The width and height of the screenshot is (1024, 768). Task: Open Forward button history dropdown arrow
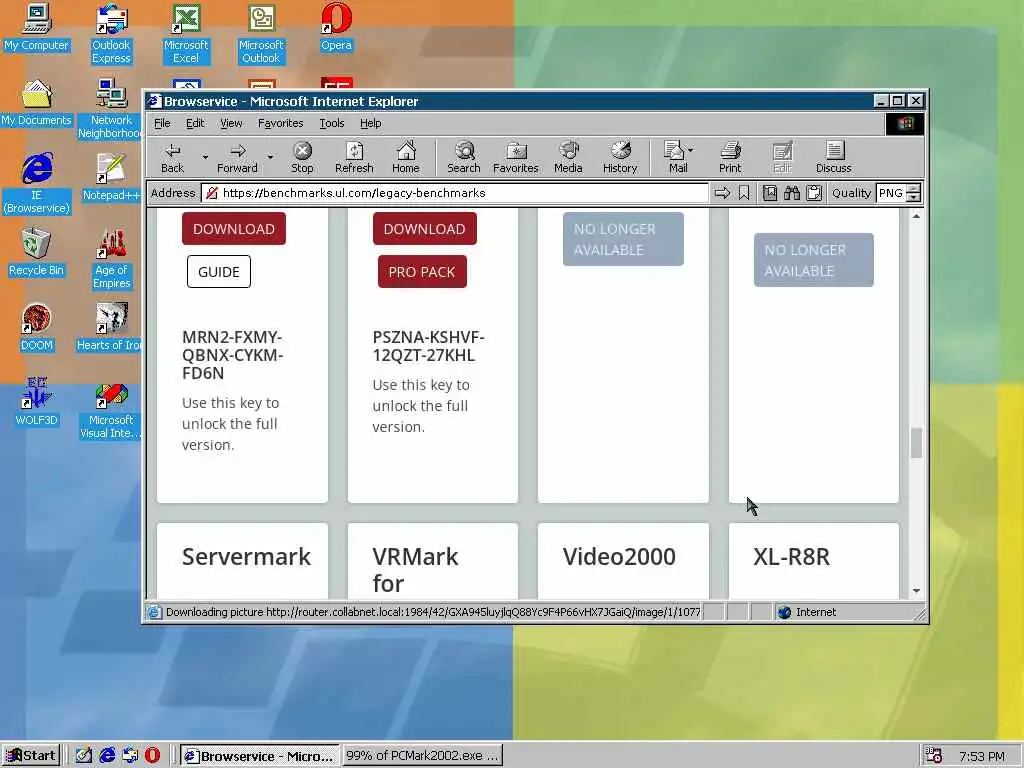[270, 157]
